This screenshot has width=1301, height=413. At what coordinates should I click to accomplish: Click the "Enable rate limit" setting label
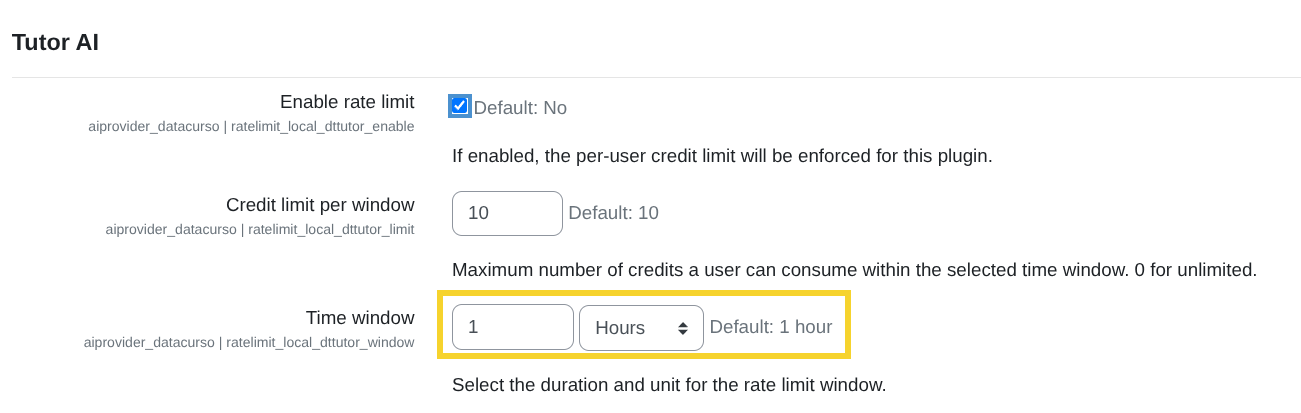347,102
